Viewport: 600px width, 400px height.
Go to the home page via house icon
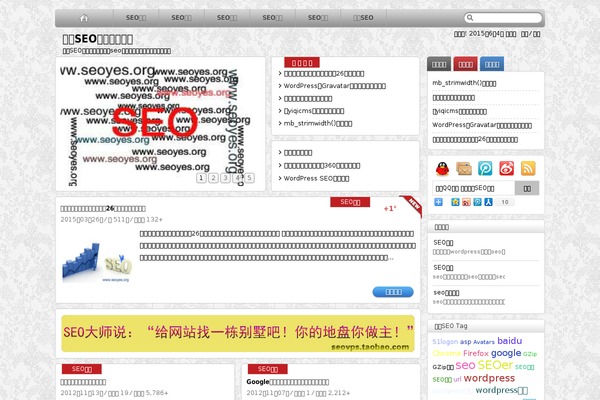coord(84,18)
